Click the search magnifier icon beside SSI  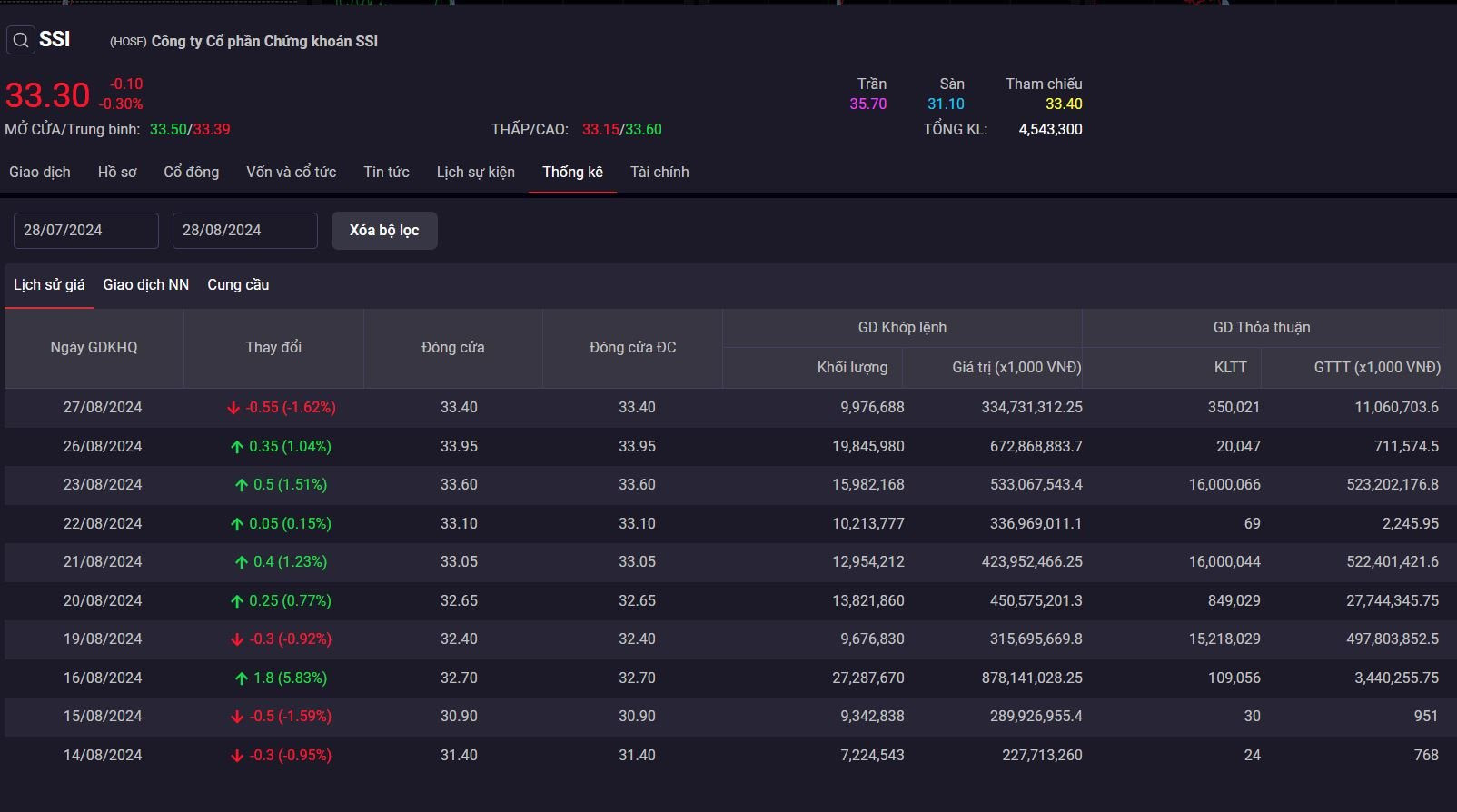point(21,40)
